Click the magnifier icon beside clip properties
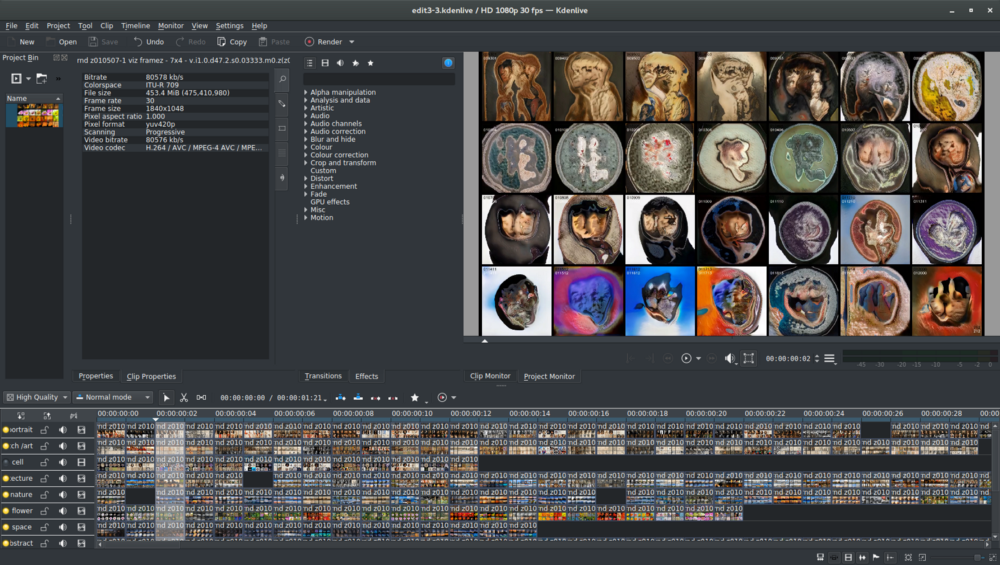 pyautogui.click(x=282, y=79)
